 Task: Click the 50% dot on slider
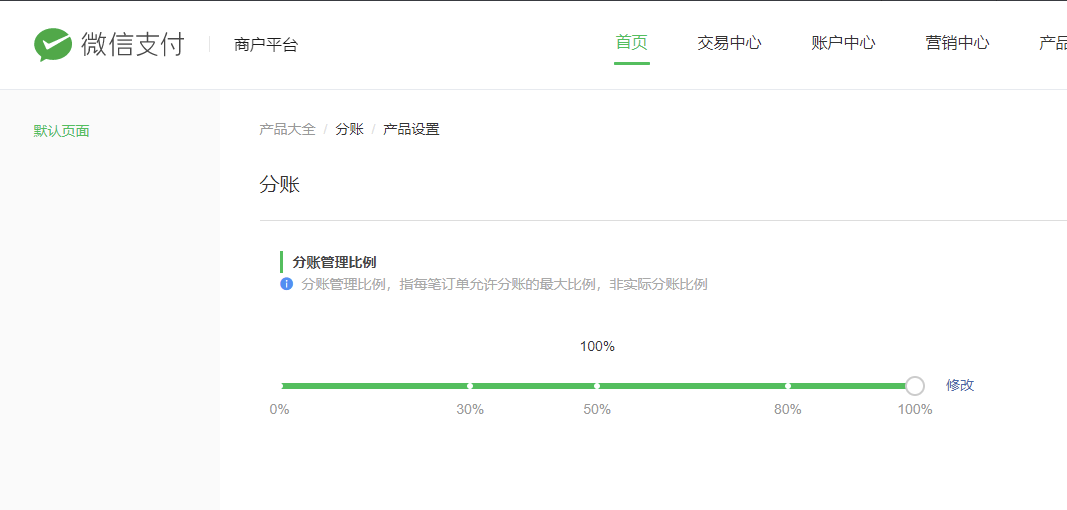coord(597,386)
